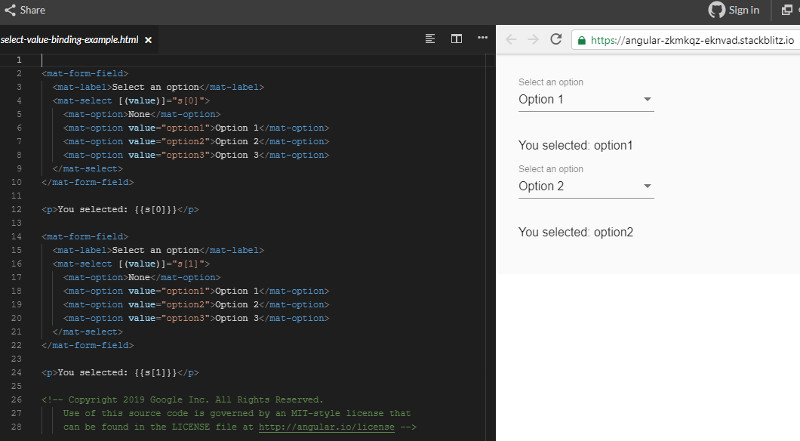Viewport: 800px width, 441px height.
Task: Click "option3" value on line 8
Action: (x=185, y=155)
